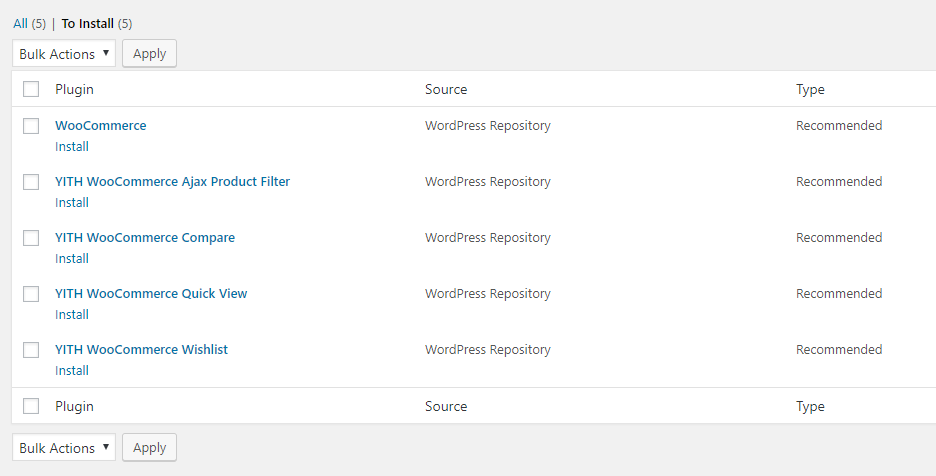The height and width of the screenshot is (476, 936).
Task: Open the WooCommerce plugin title link
Action: pyautogui.click(x=100, y=125)
